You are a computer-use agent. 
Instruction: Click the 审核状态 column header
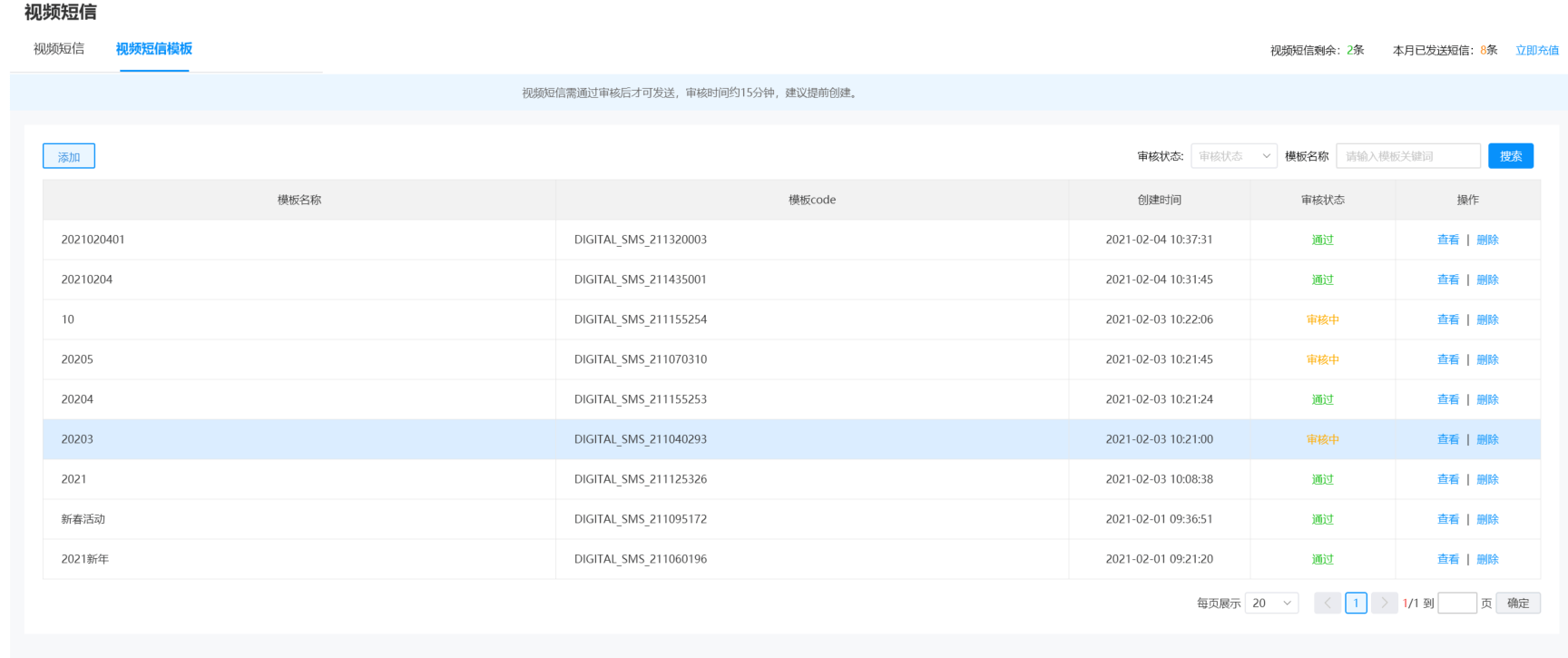click(1323, 200)
